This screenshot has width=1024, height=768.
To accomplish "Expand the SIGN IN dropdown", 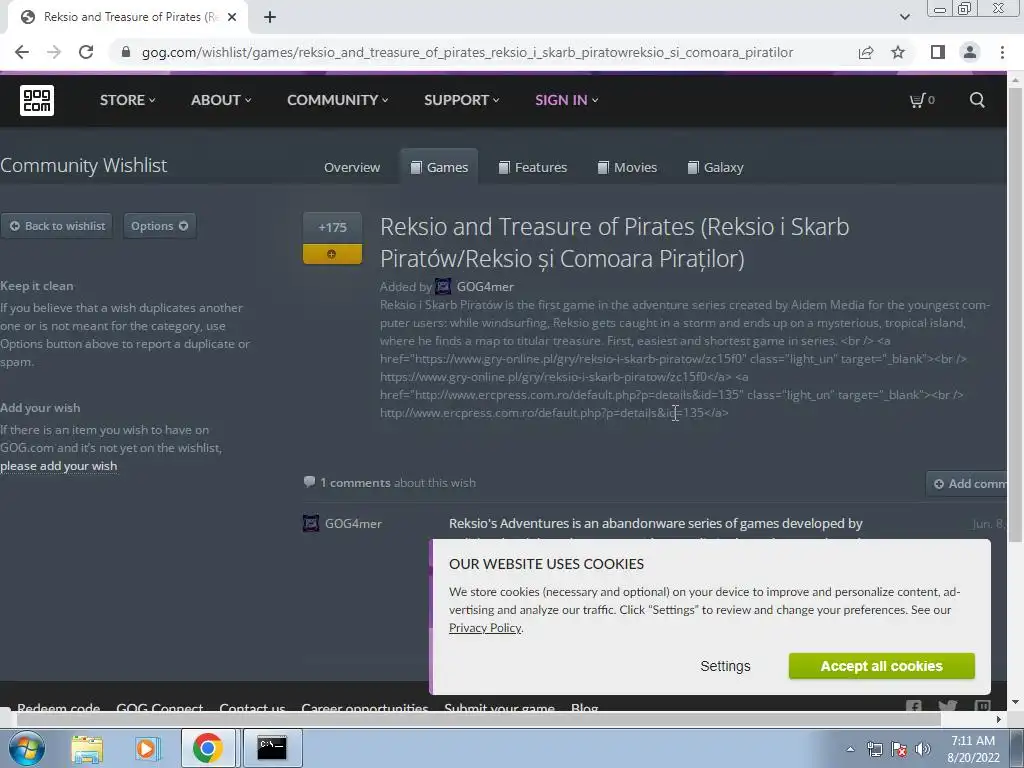I will point(566,100).
